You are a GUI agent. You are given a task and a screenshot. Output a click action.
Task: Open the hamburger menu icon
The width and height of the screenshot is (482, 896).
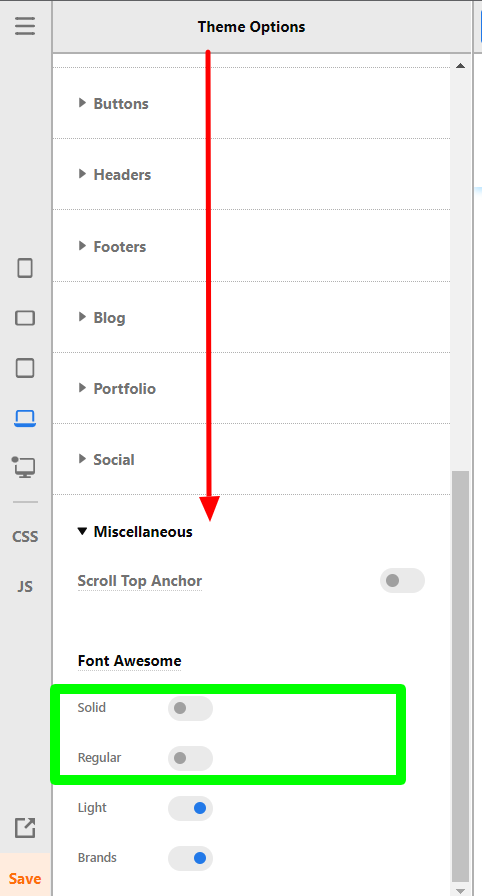pyautogui.click(x=25, y=26)
